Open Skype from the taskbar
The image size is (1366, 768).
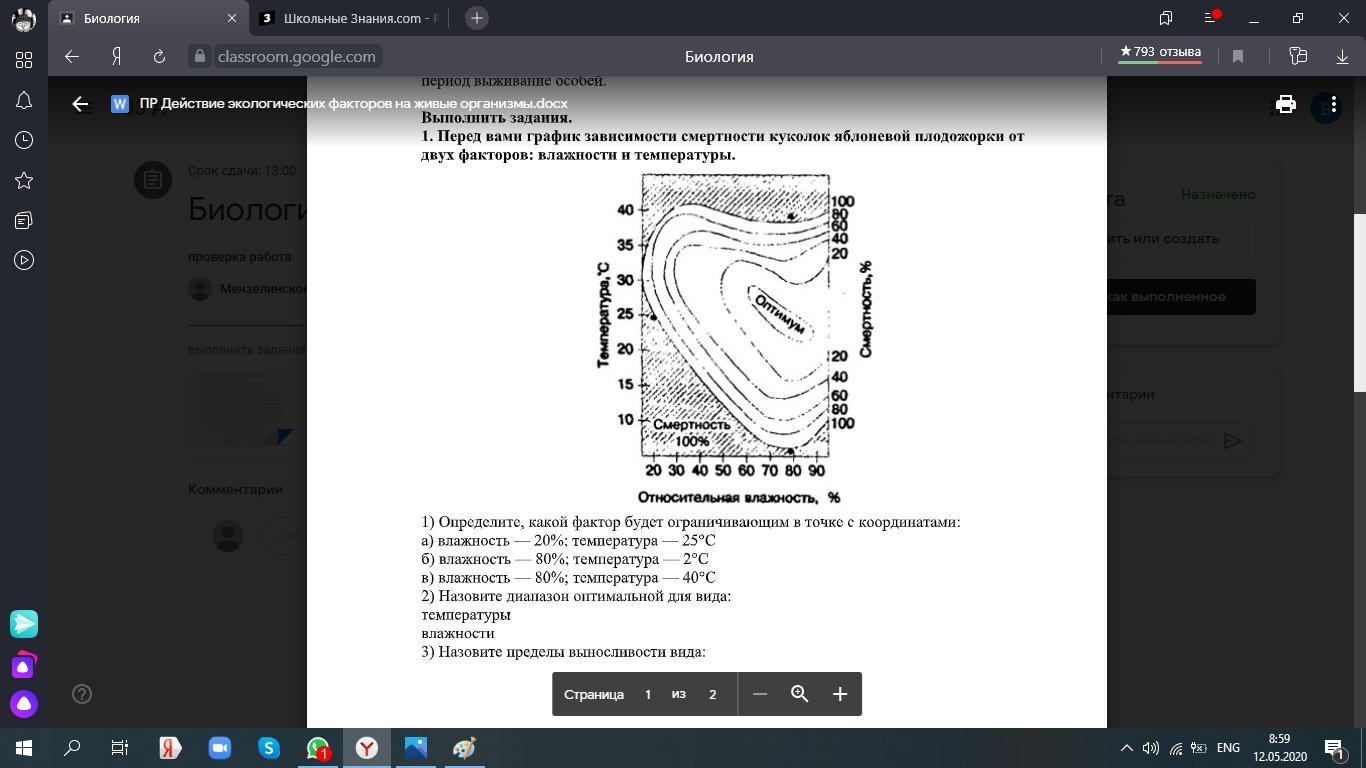[x=269, y=748]
